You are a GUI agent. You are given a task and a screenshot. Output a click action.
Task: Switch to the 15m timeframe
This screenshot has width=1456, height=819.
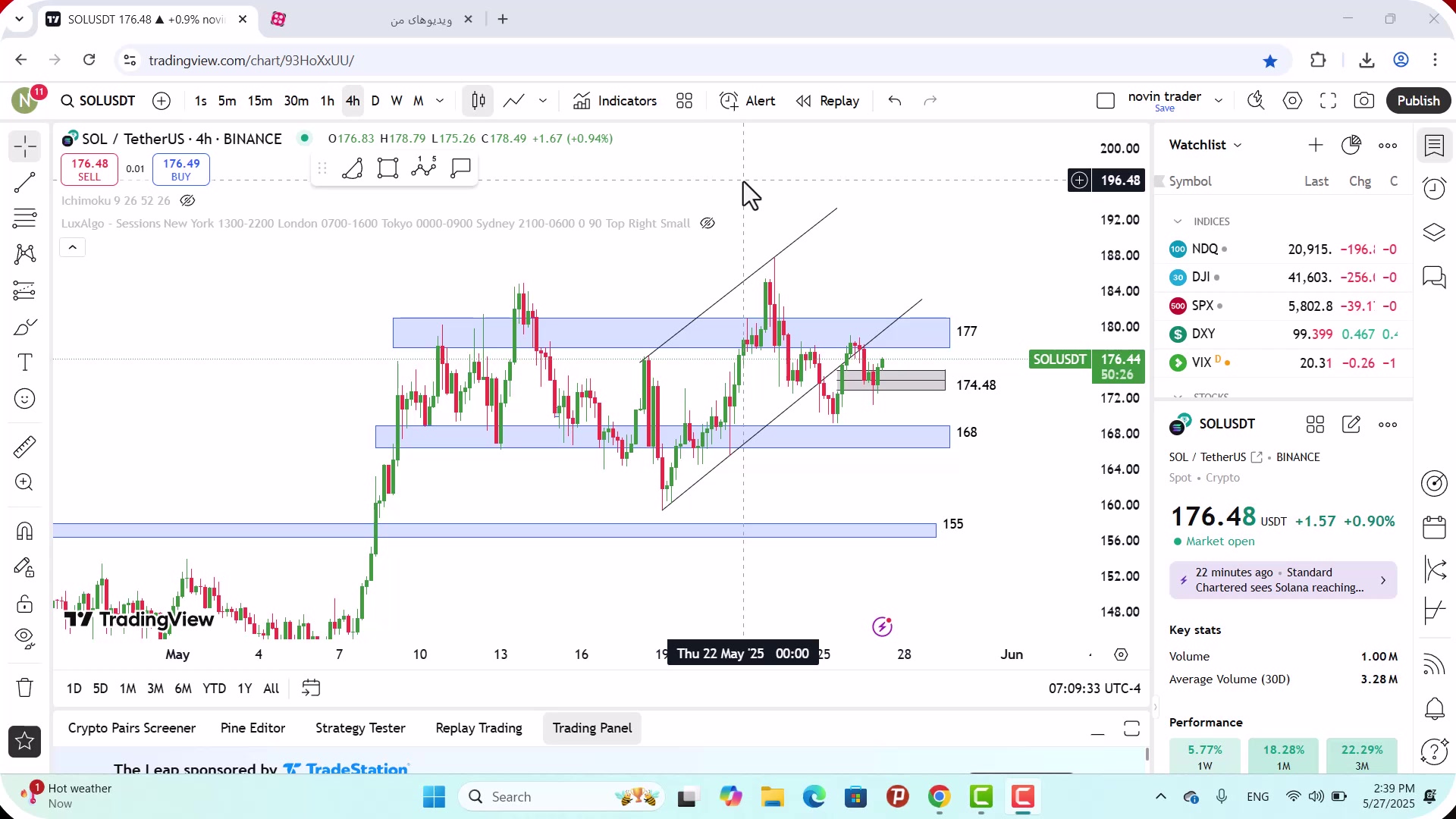pos(260,101)
